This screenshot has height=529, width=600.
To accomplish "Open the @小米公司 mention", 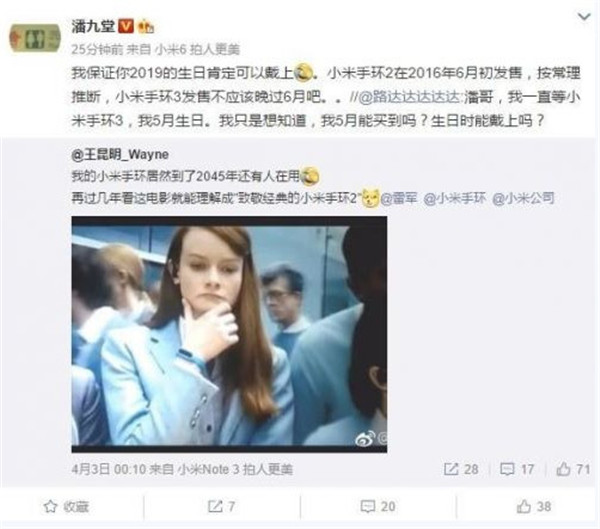I will 523,198.
